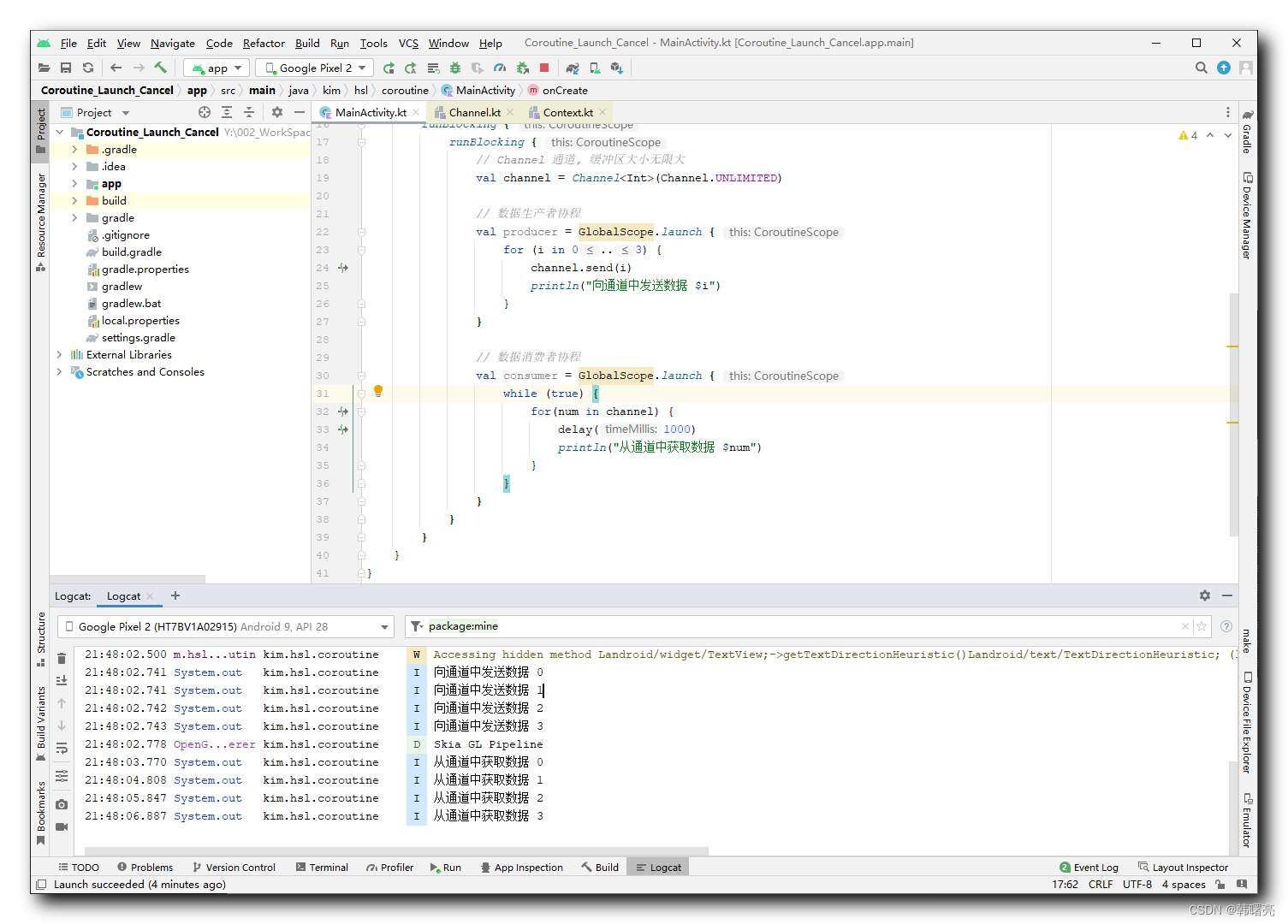This screenshot has height=924, width=1288.
Task: Click the Collapse All project tree icon
Action: pos(249,112)
